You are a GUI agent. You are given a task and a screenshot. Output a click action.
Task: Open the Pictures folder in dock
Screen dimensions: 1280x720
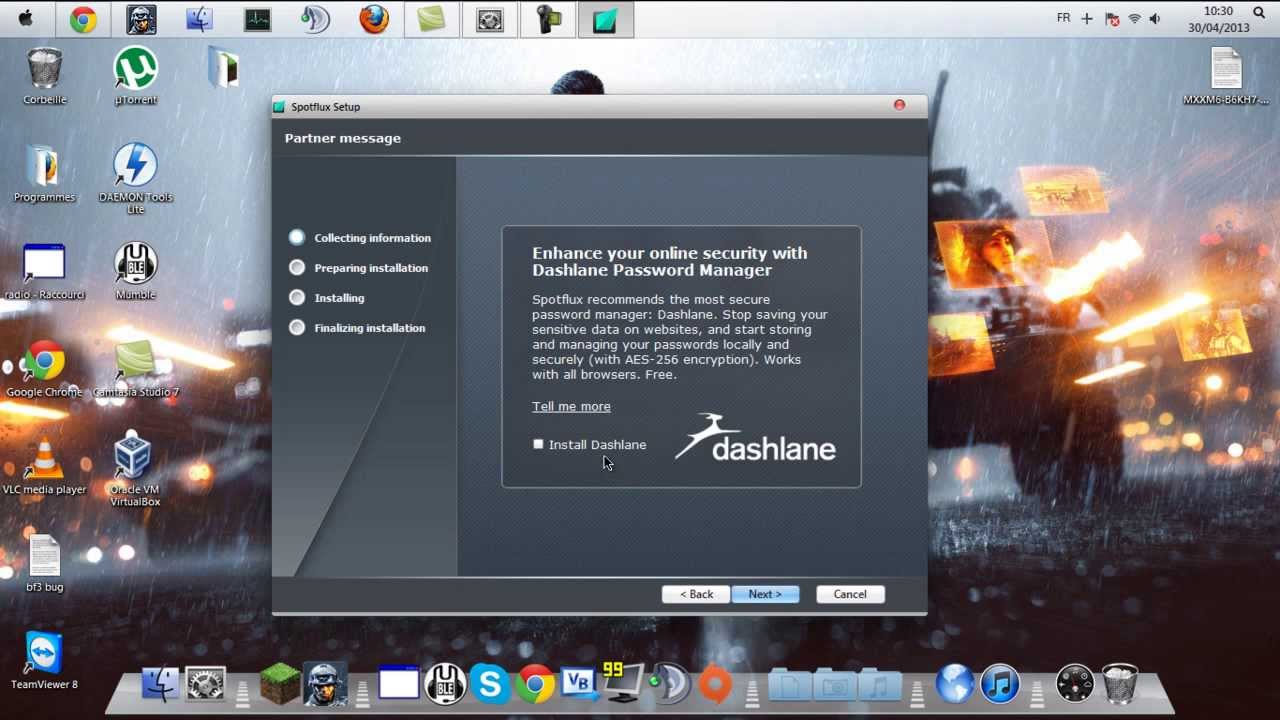click(834, 685)
